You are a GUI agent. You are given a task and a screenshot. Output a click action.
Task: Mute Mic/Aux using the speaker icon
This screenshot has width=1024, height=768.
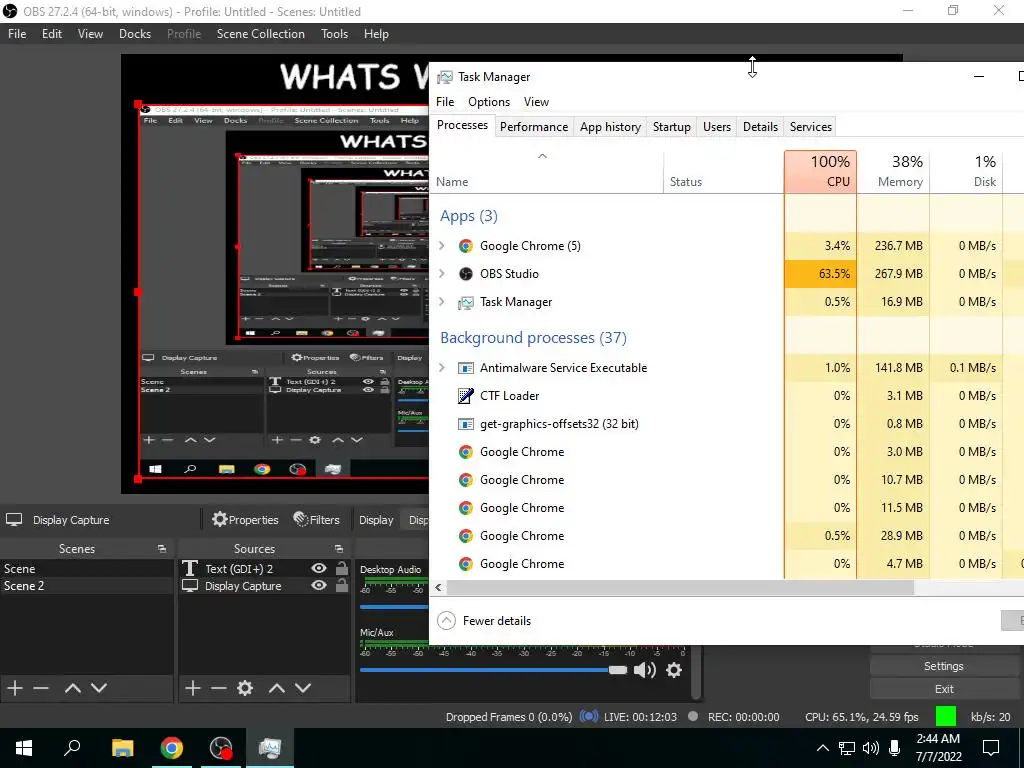[645, 670]
